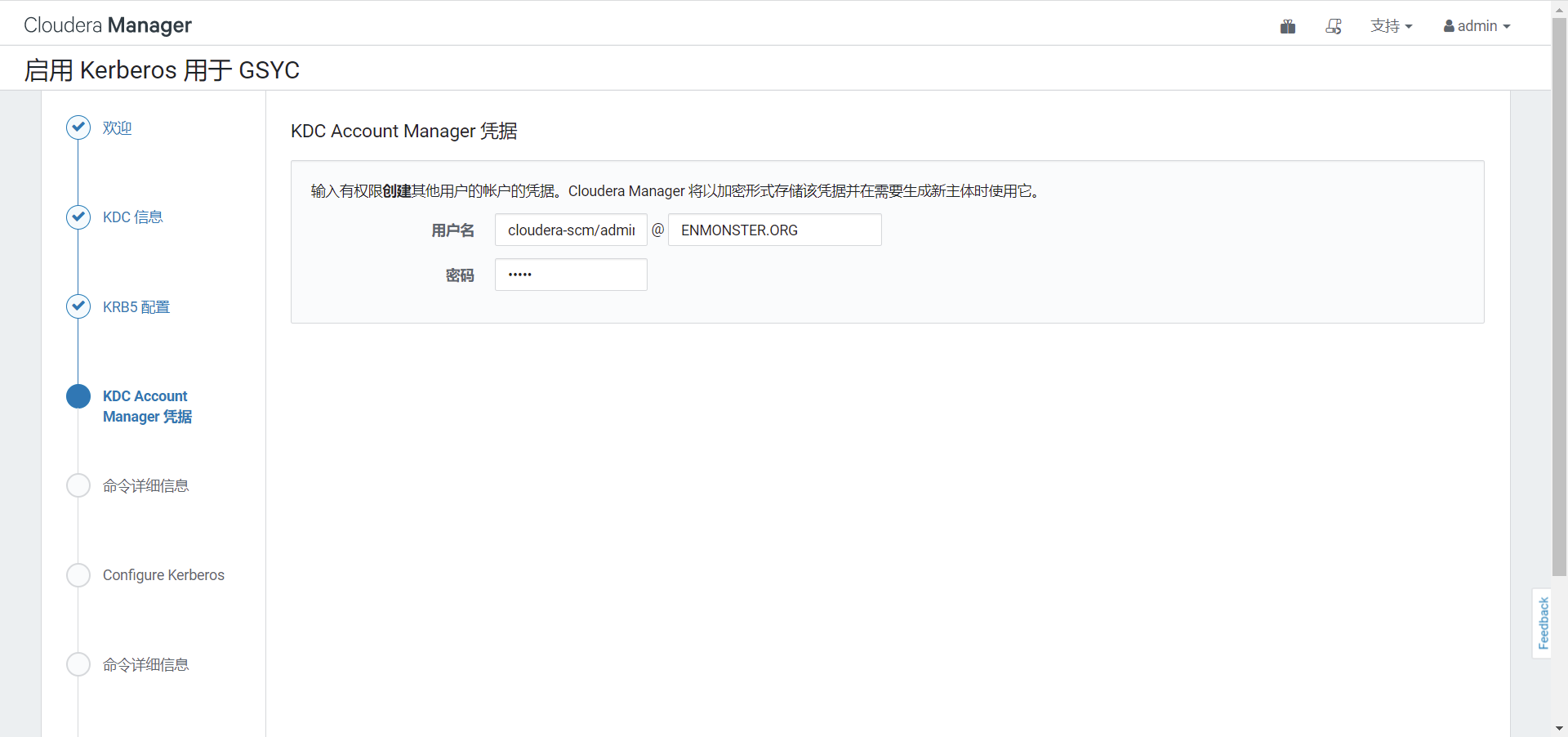Image resolution: width=1568 pixels, height=737 pixels.
Task: Click the empty circle beside 命令详细信息
Action: [78, 485]
